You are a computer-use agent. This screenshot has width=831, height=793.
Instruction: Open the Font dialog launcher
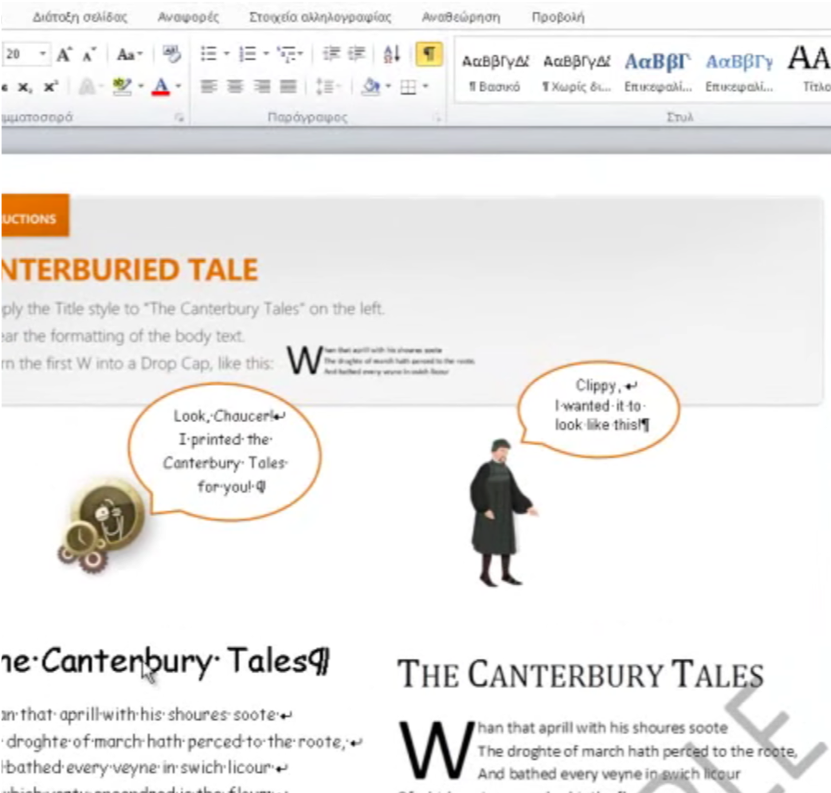coord(179,118)
